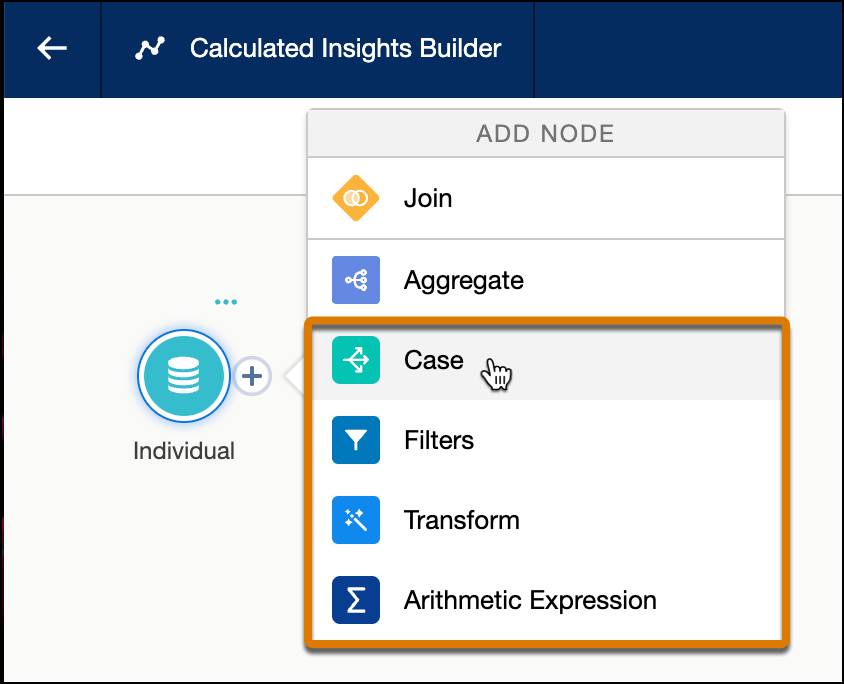Viewport: 844px width, 684px height.
Task: Choose Aggregate from the Add Node menu
Action: 546,280
